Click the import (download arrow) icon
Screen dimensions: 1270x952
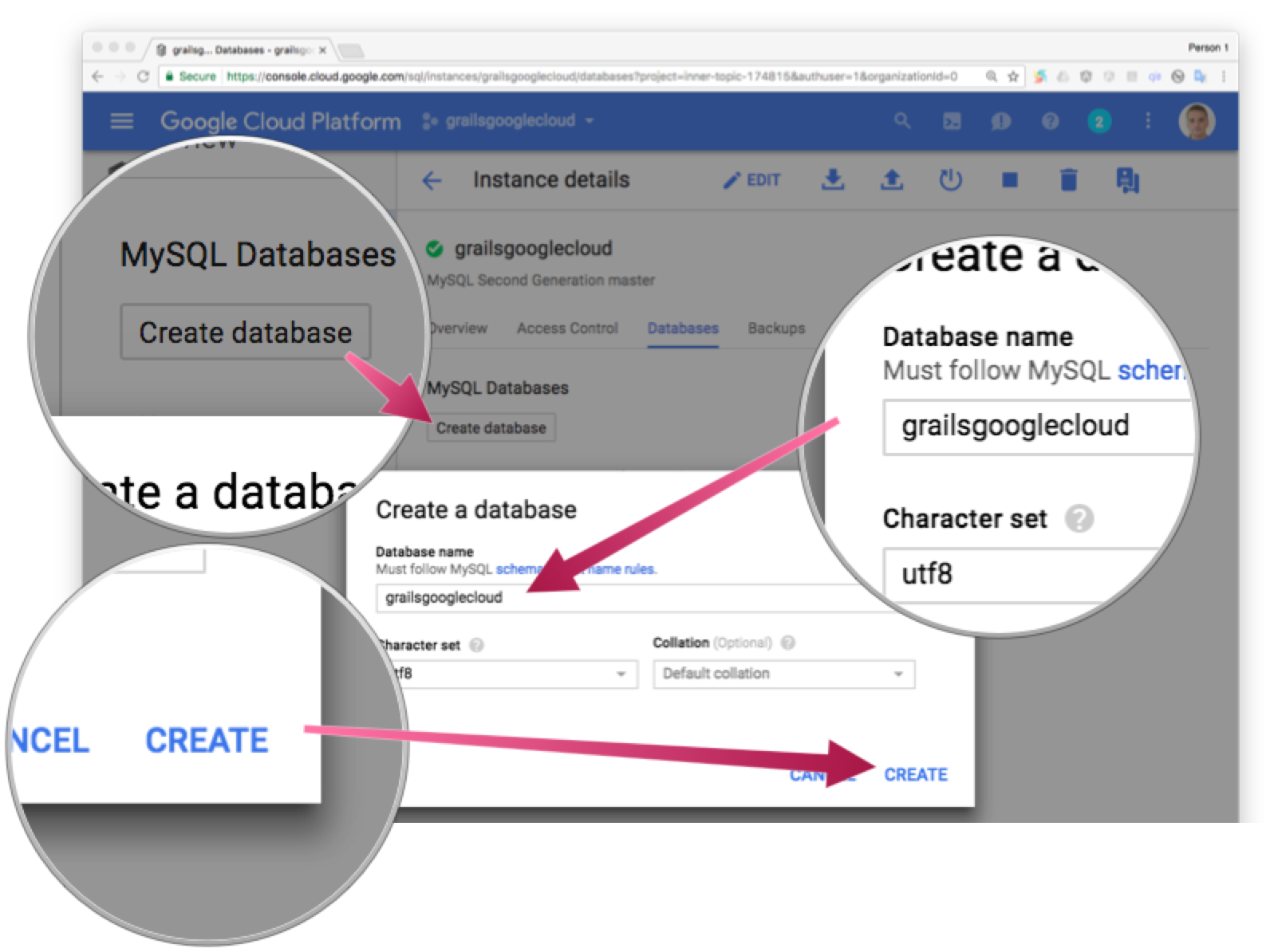pos(833,180)
